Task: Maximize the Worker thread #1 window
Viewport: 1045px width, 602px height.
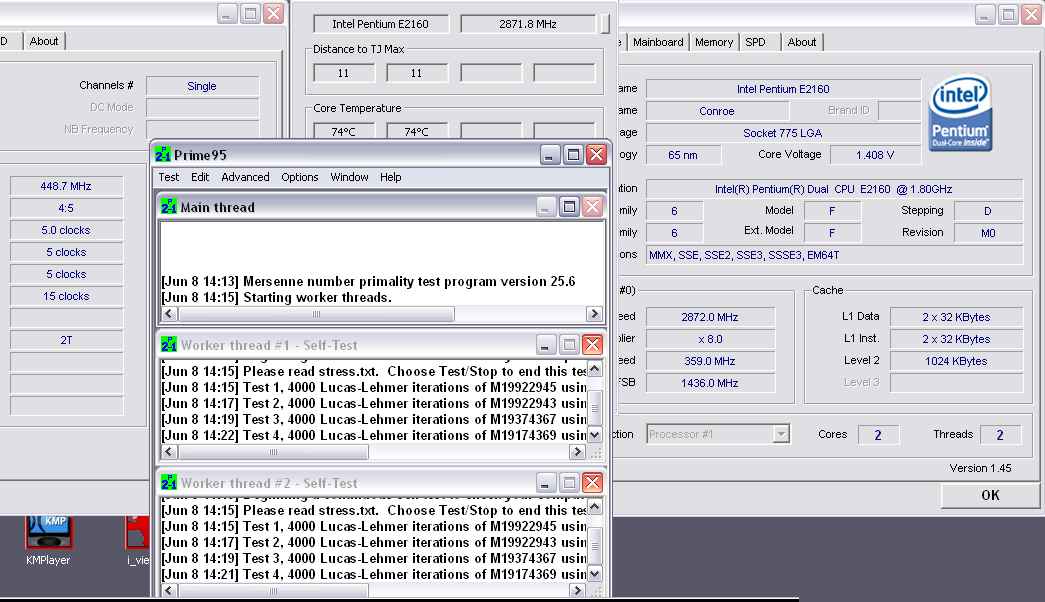Action: tap(569, 345)
